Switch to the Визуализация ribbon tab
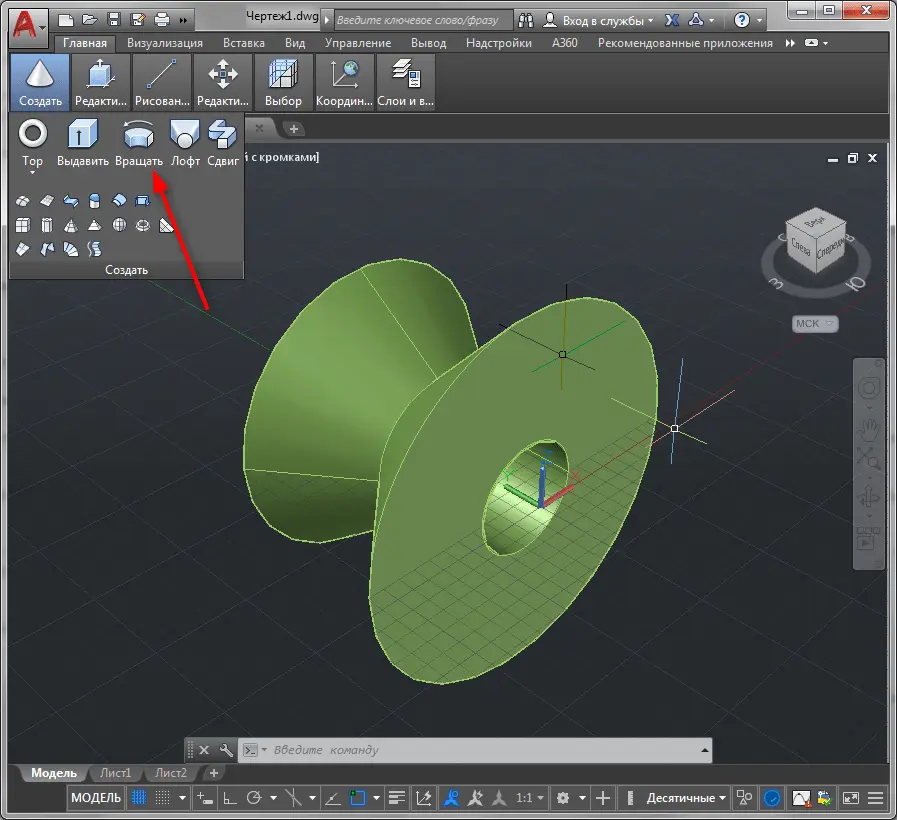This screenshot has width=897, height=820. point(165,43)
